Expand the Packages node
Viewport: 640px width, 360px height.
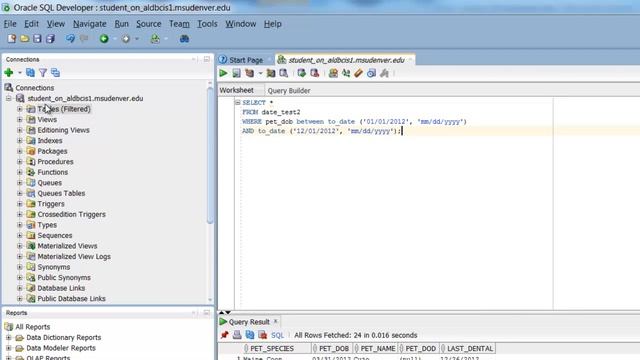point(20,151)
